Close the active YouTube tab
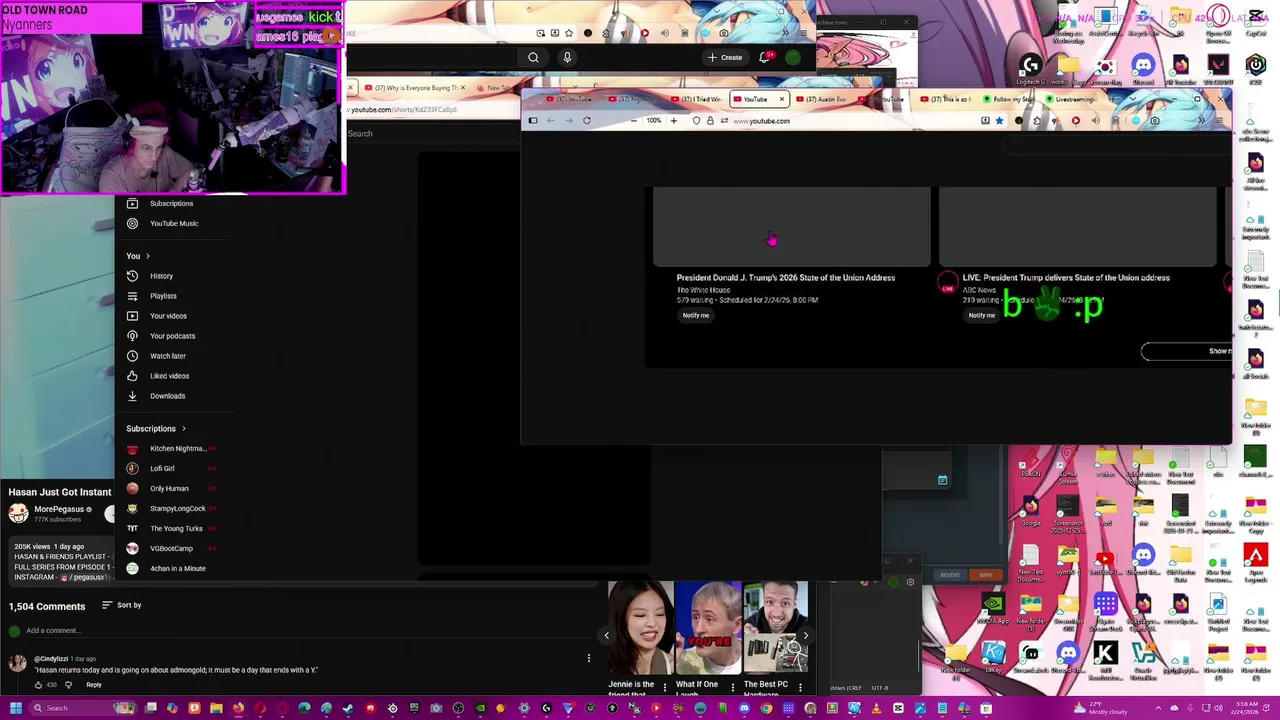The image size is (1280, 720). point(782,100)
